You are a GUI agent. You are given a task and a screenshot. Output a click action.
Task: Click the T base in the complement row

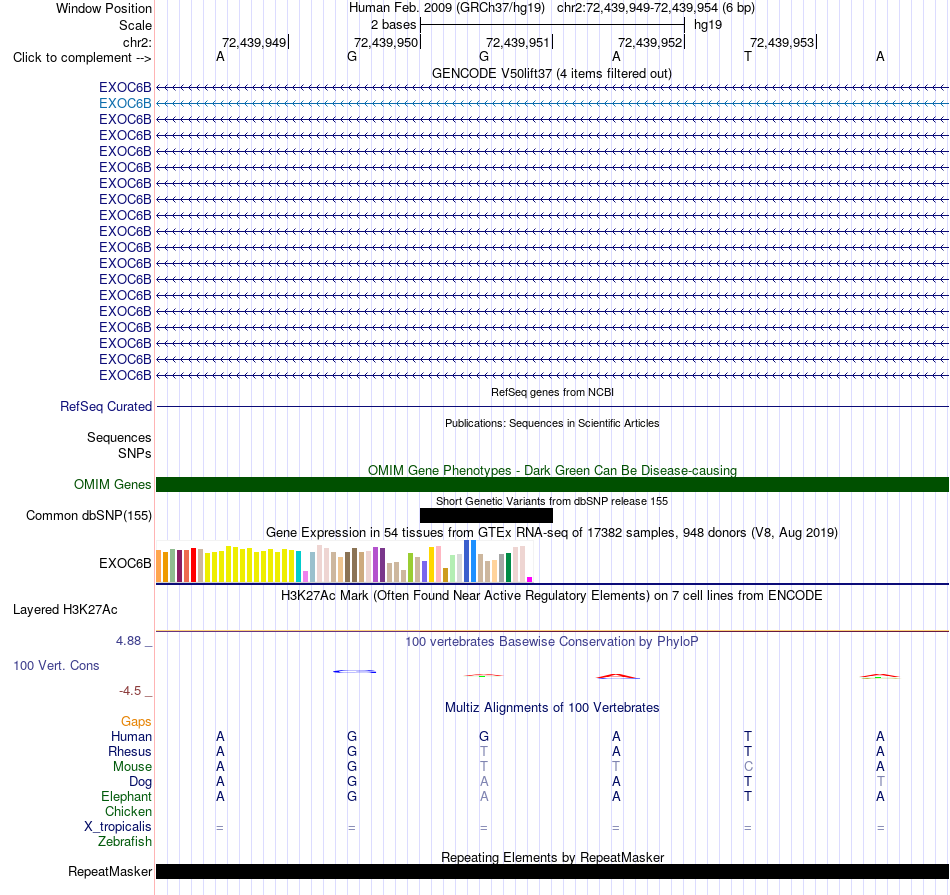click(748, 56)
